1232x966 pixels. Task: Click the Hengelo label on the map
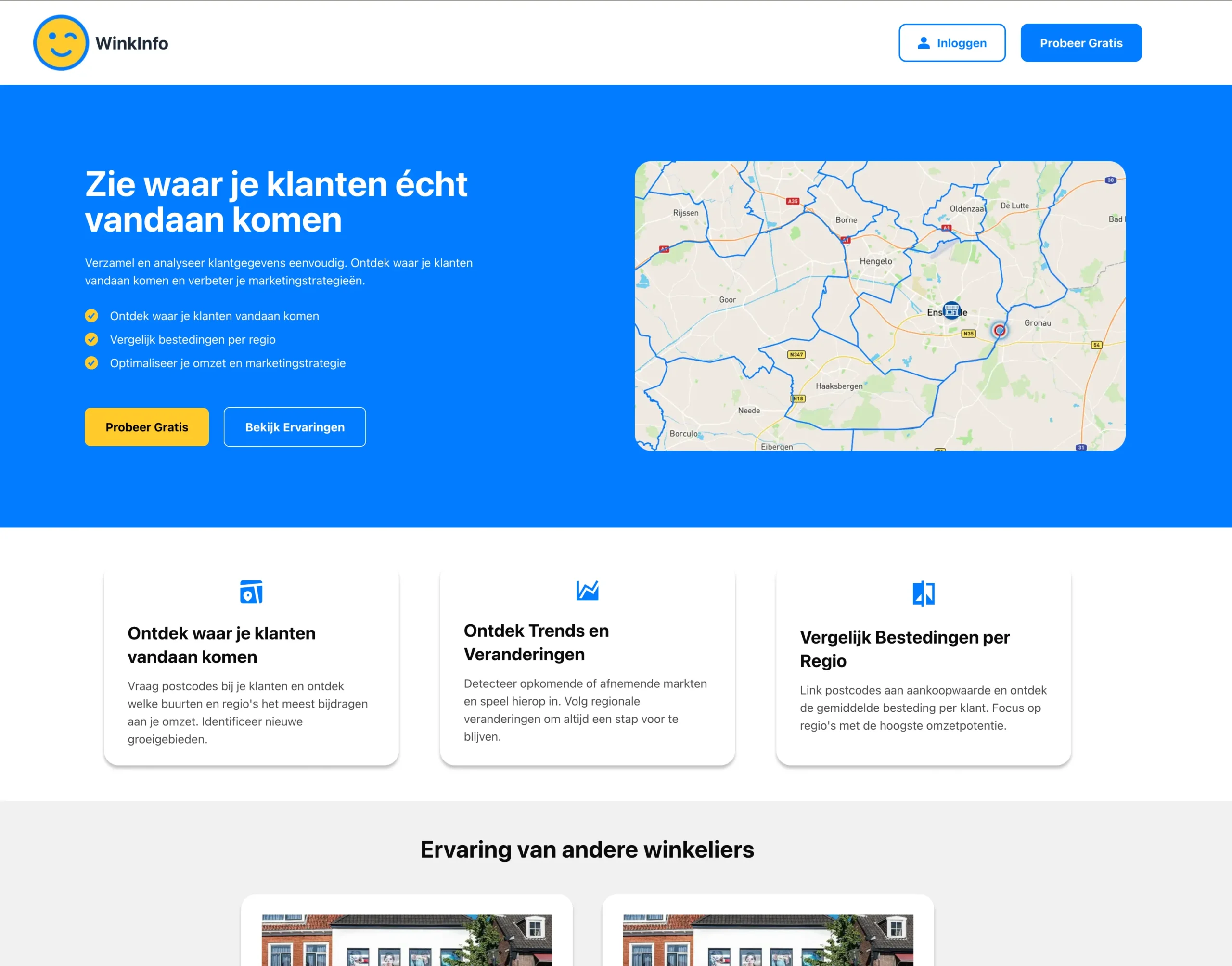click(x=875, y=261)
